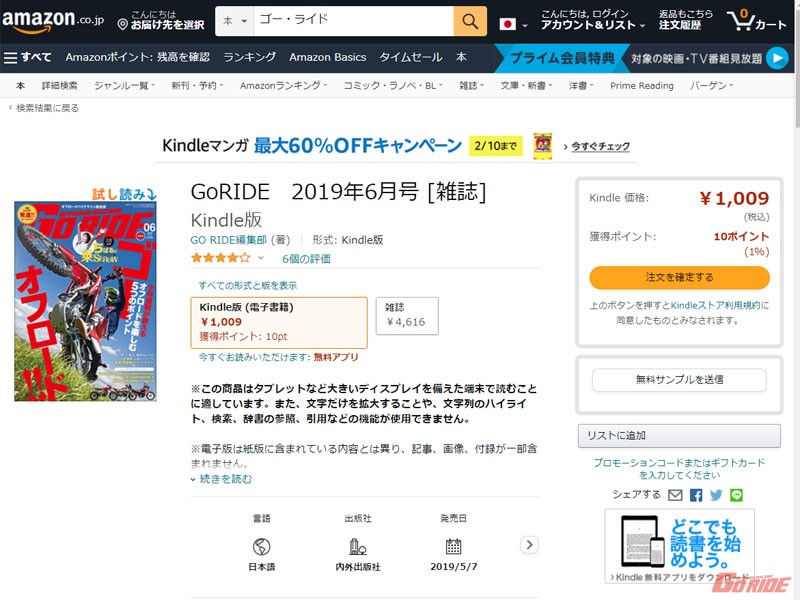Open Amazon Basics navigation item
This screenshot has height=600, width=800.
pos(328,57)
